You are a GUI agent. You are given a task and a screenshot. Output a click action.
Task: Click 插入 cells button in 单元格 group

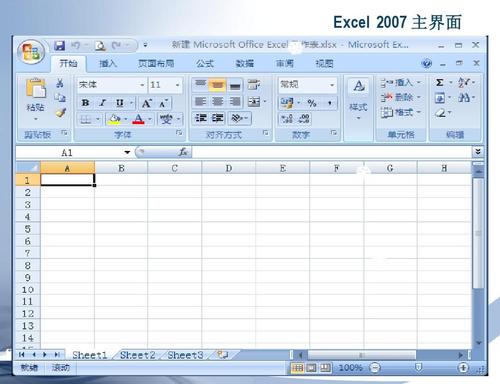[401, 82]
